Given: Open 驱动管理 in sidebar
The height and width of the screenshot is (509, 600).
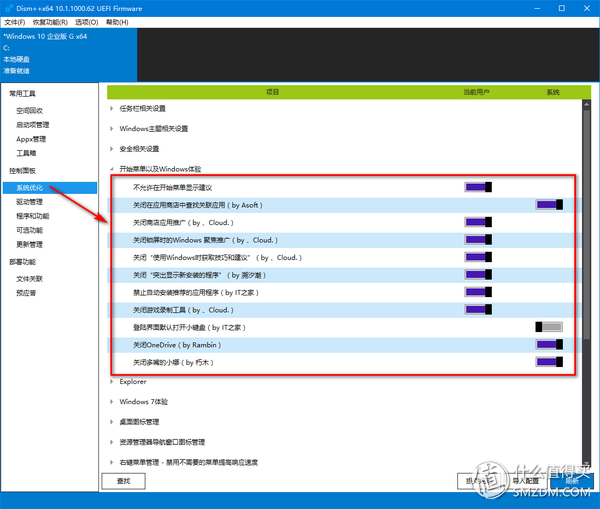Looking at the screenshot, I should point(29,202).
